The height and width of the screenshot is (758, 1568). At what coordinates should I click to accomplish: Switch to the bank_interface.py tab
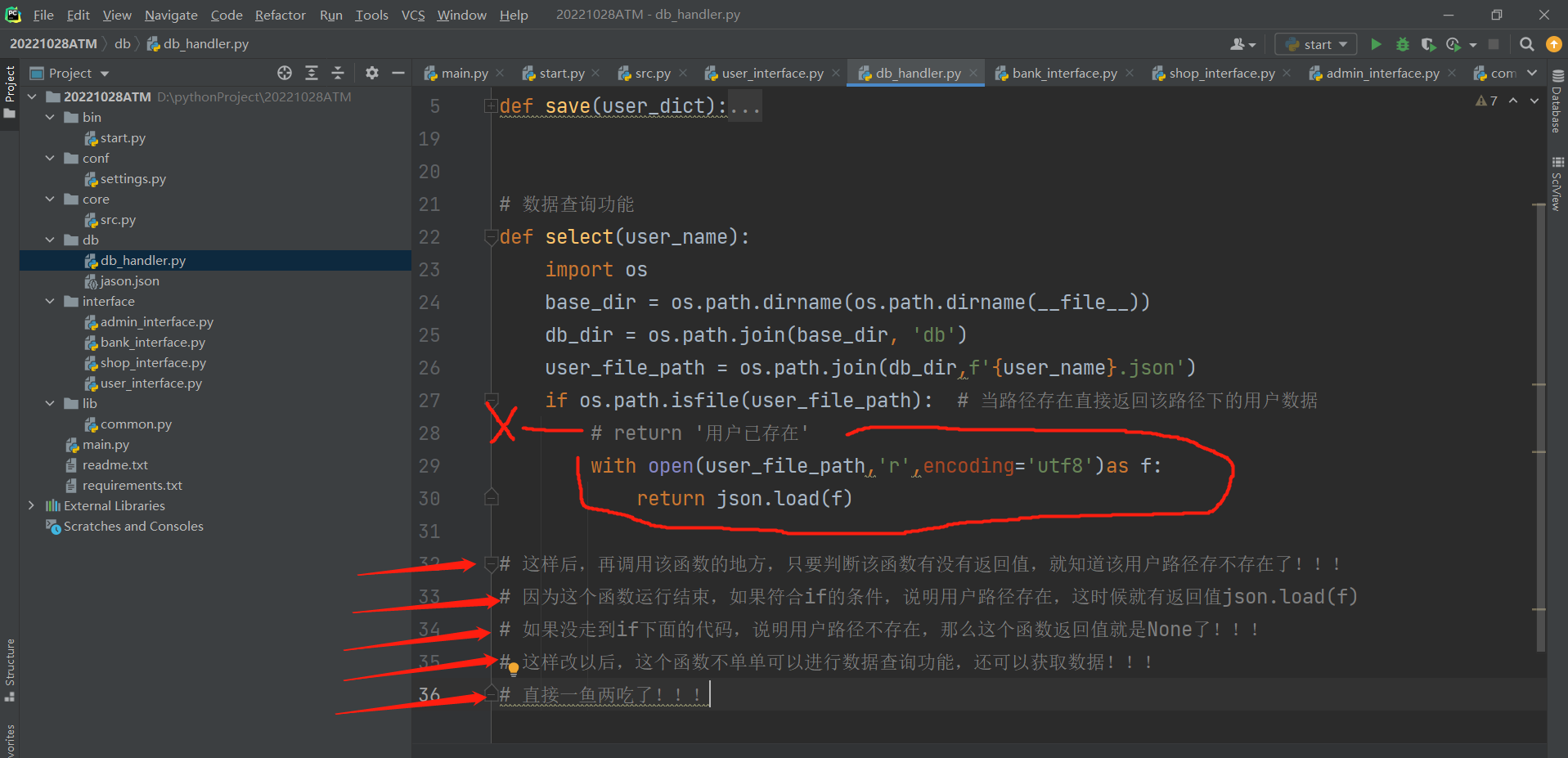click(1064, 73)
